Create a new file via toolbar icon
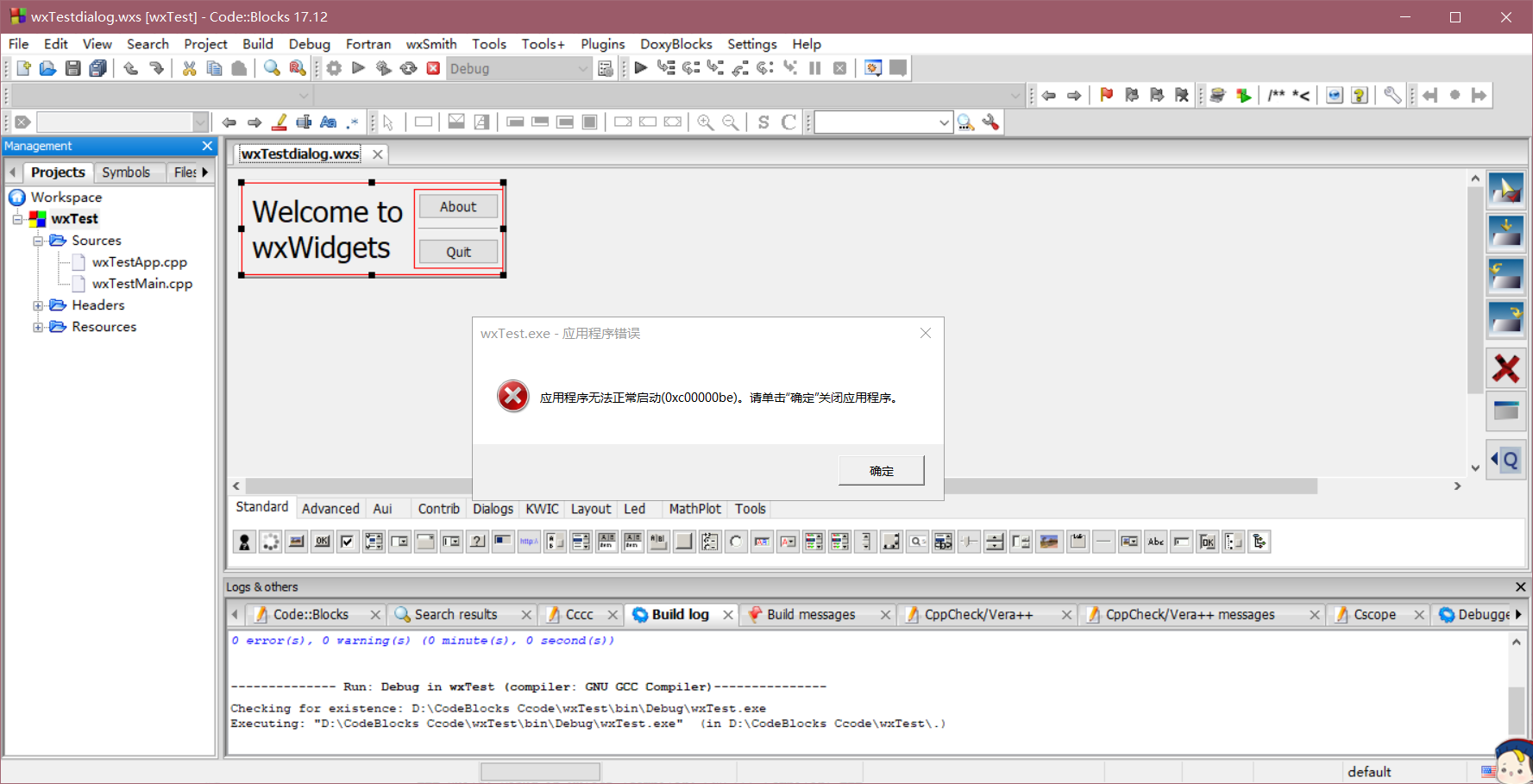This screenshot has width=1533, height=784. (x=23, y=68)
